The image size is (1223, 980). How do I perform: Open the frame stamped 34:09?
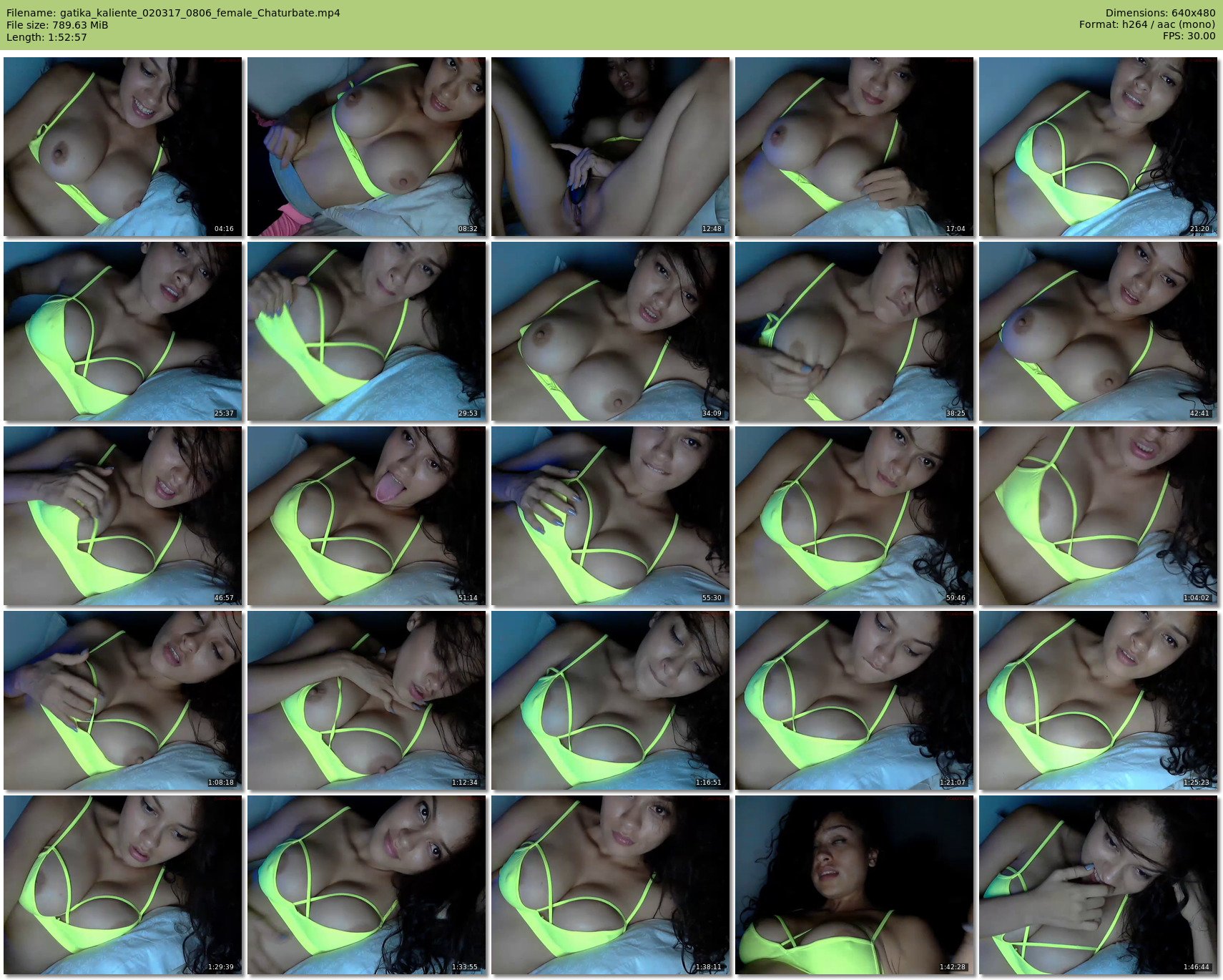pyautogui.click(x=611, y=331)
